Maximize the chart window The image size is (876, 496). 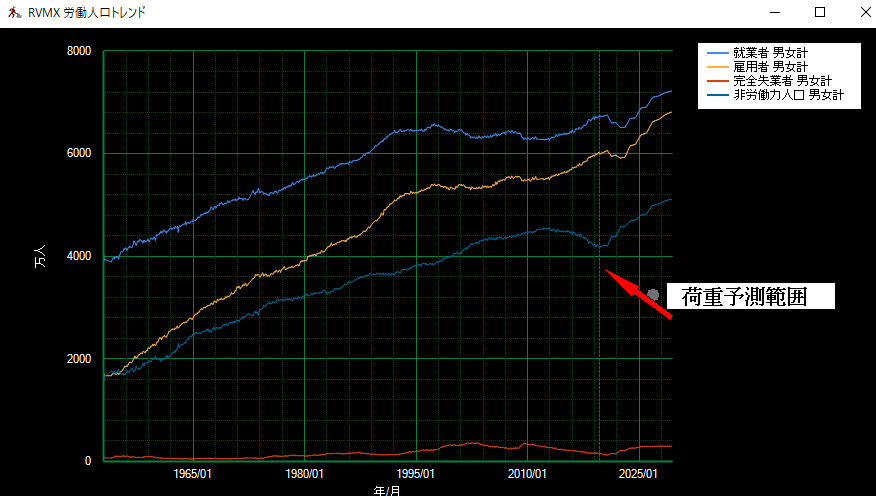click(x=820, y=12)
